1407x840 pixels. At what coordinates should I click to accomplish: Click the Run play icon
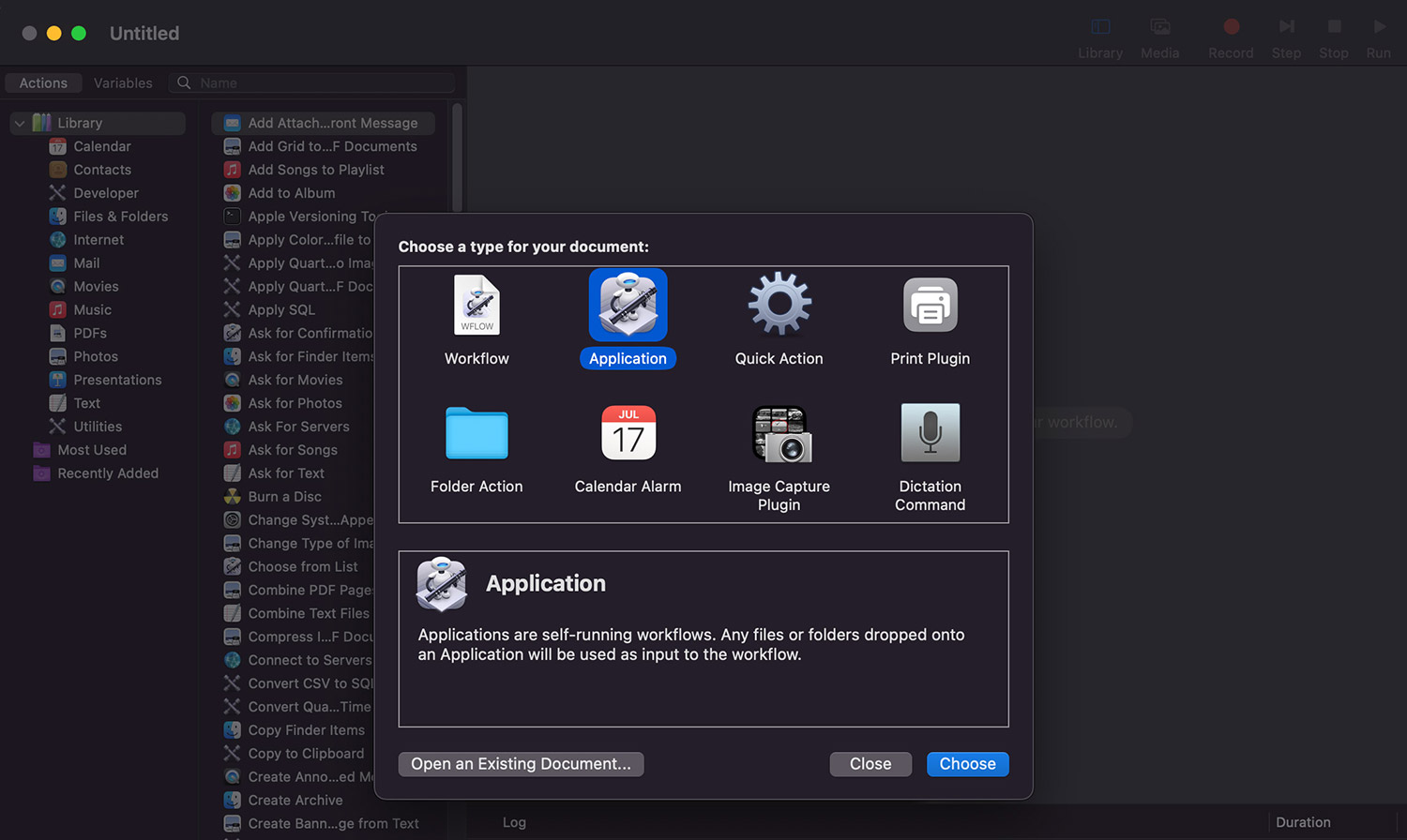(x=1379, y=26)
